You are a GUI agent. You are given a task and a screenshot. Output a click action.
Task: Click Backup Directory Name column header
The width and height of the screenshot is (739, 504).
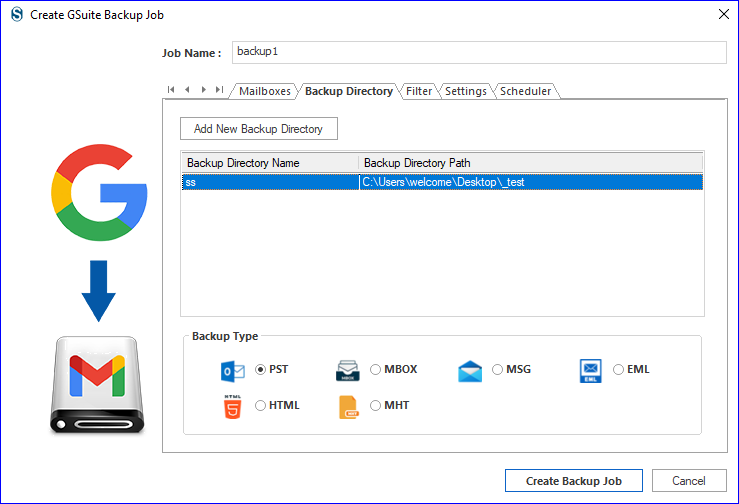[x=270, y=163]
